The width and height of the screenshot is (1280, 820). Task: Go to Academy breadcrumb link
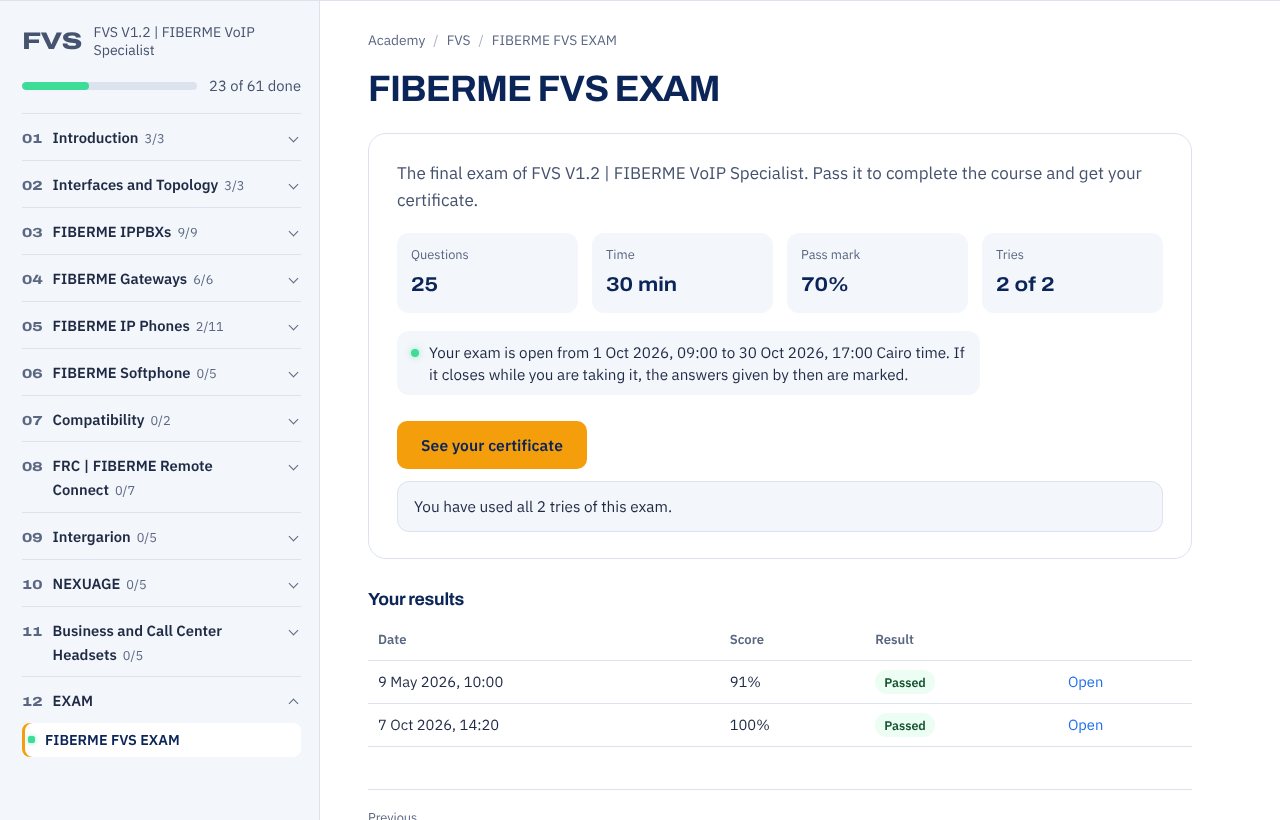[396, 41]
